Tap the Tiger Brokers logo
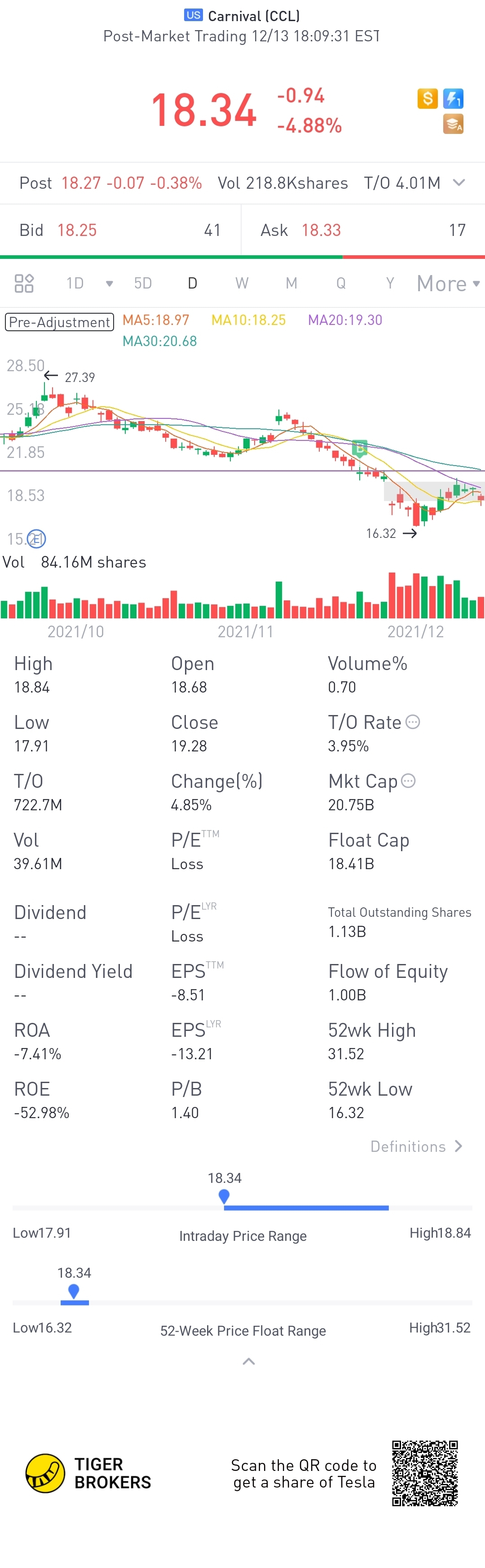The height and width of the screenshot is (1568, 485). (x=88, y=1473)
